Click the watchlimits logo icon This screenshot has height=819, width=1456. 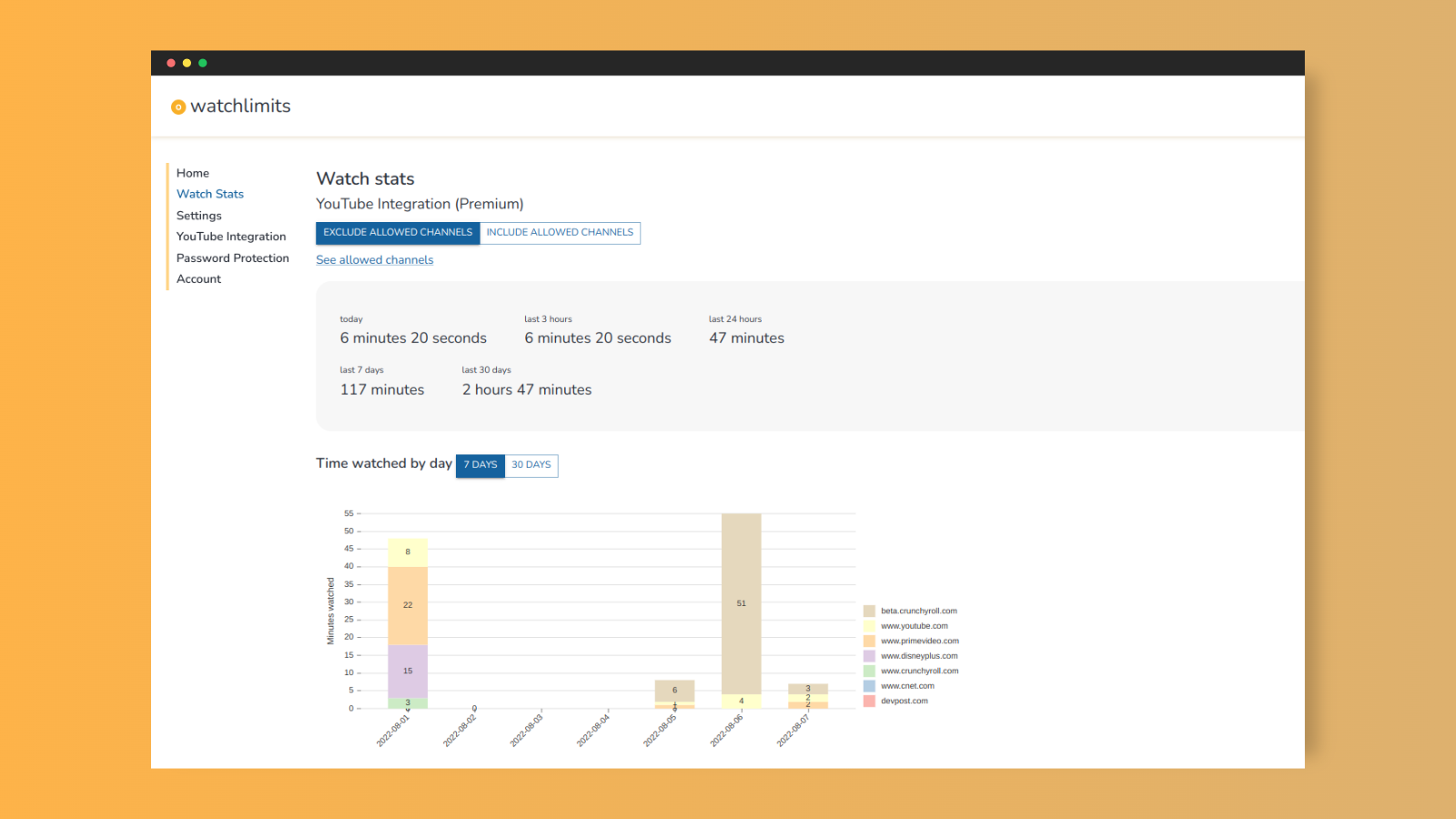pos(178,107)
